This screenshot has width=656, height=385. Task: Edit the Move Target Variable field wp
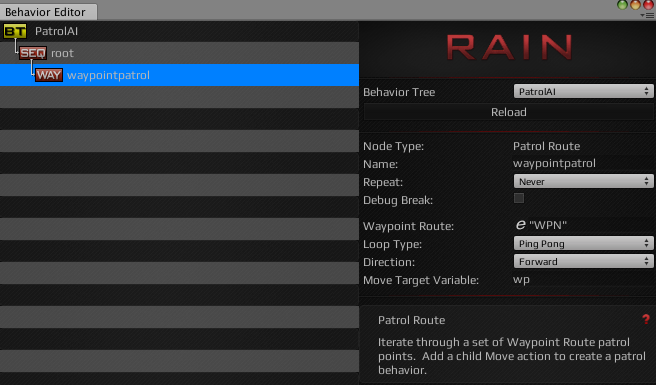[x=582, y=279]
